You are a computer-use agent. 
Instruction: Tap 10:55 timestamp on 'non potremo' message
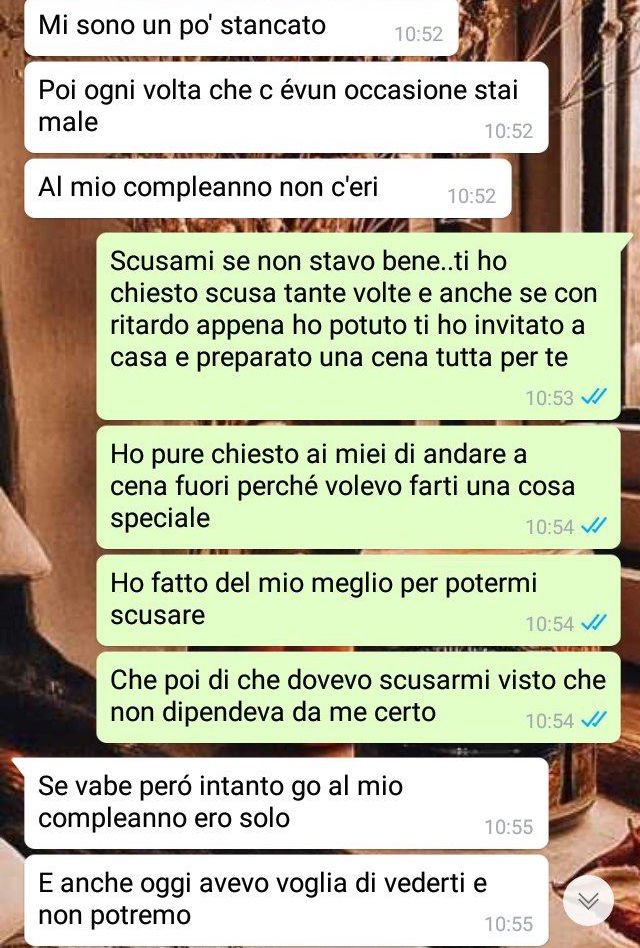tap(509, 924)
